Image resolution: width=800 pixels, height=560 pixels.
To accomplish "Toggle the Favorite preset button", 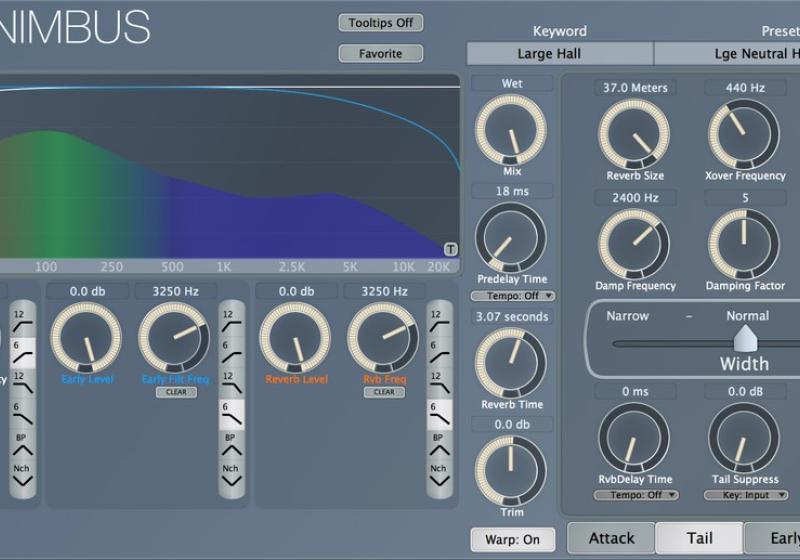I will point(381,54).
